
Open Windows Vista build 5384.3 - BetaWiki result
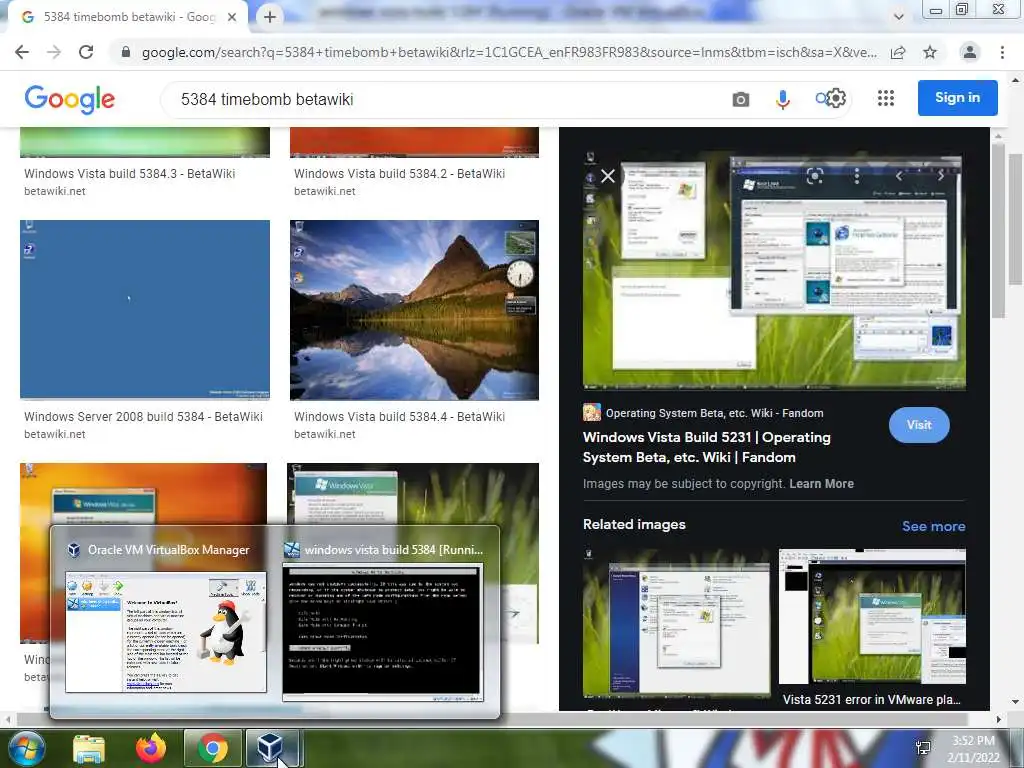point(129,174)
